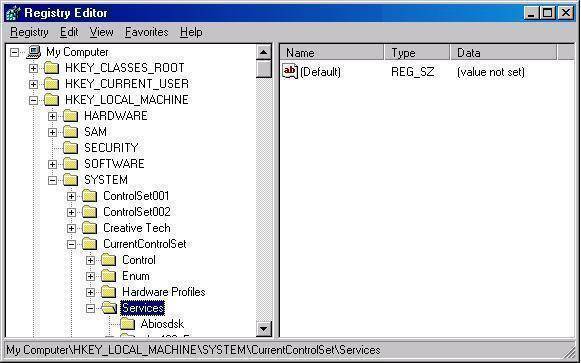Click the open Services folder icon

point(109,308)
